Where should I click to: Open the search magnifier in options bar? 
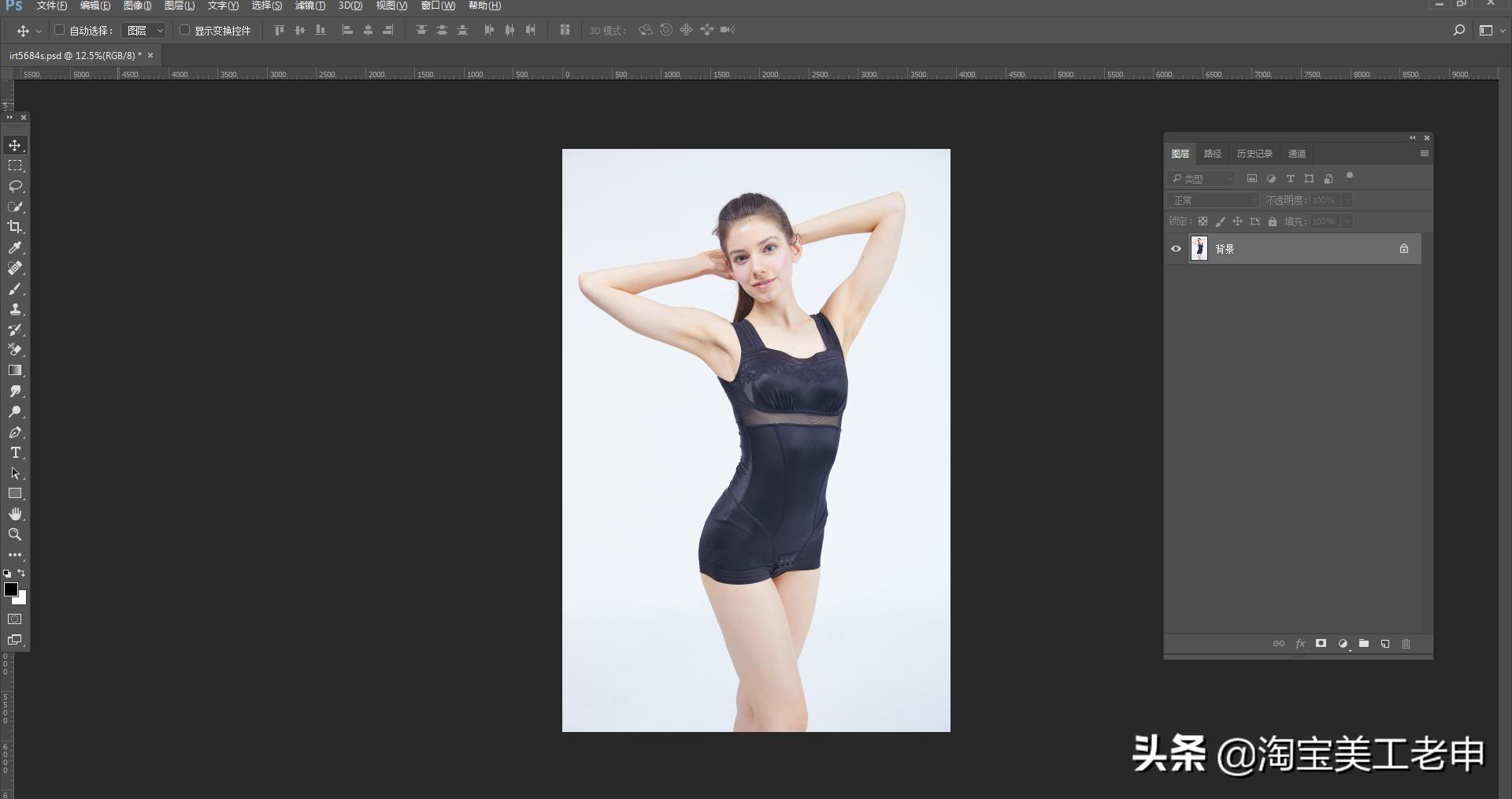point(1459,30)
